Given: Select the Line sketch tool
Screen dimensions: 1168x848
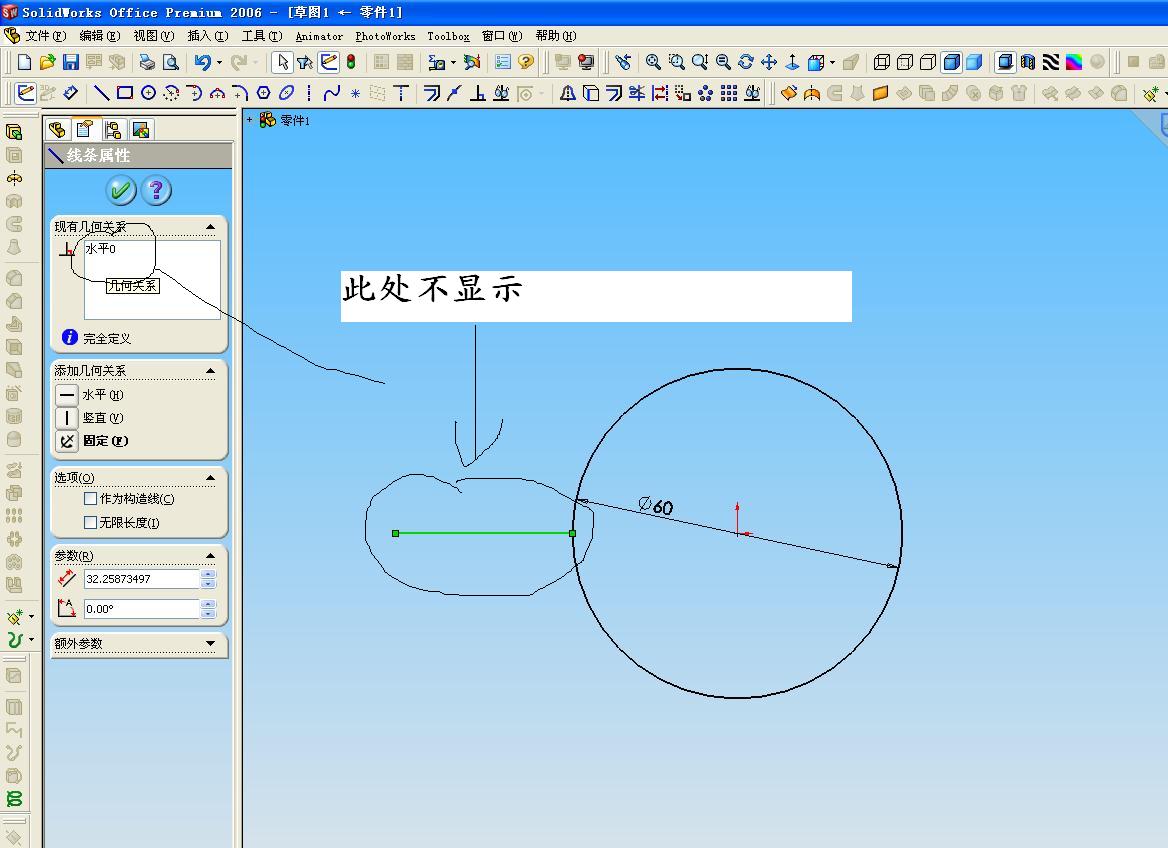Looking at the screenshot, I should pyautogui.click(x=101, y=93).
